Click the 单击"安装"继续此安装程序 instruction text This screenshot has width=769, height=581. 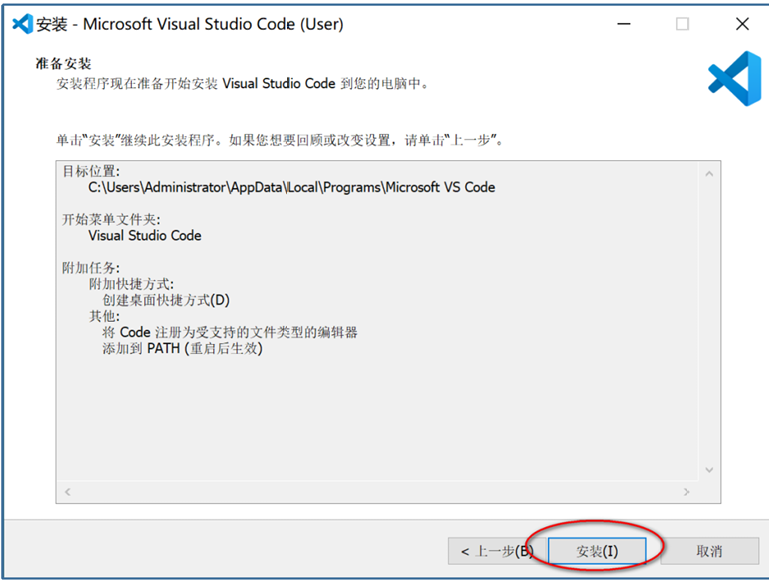pyautogui.click(x=280, y=141)
